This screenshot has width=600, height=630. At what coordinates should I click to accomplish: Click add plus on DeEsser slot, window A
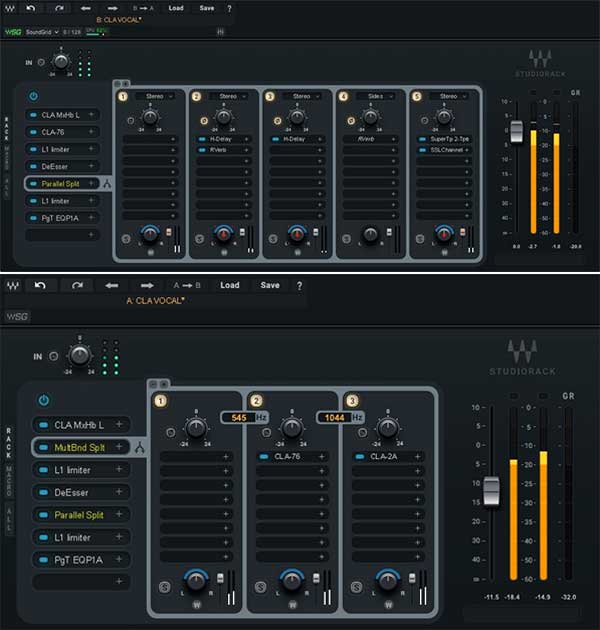[x=119, y=492]
